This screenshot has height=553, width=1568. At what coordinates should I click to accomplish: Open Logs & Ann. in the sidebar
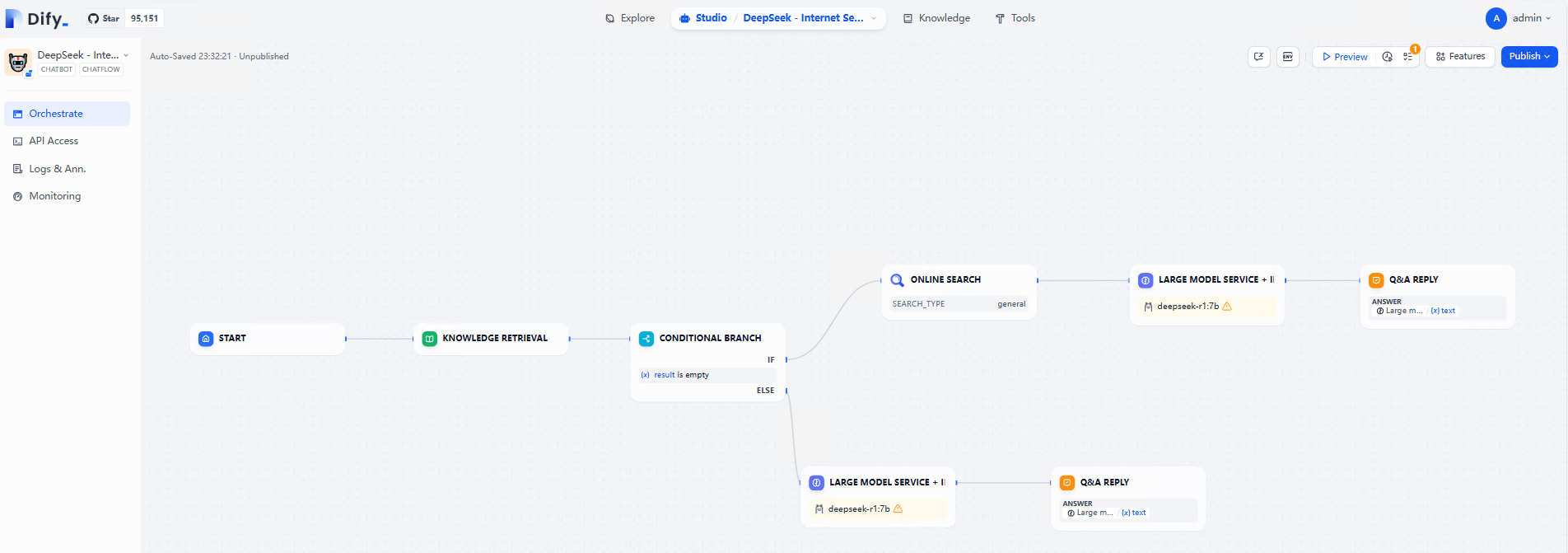(68, 169)
